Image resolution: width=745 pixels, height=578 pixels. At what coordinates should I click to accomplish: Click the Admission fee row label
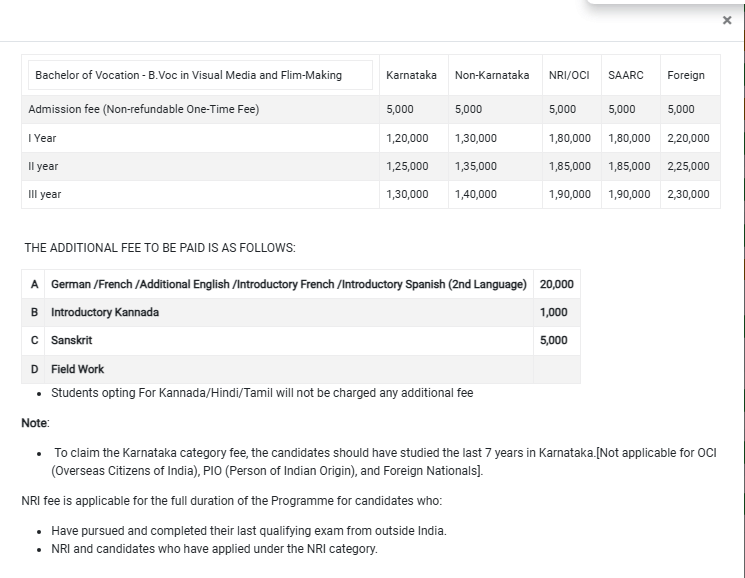[144, 110]
